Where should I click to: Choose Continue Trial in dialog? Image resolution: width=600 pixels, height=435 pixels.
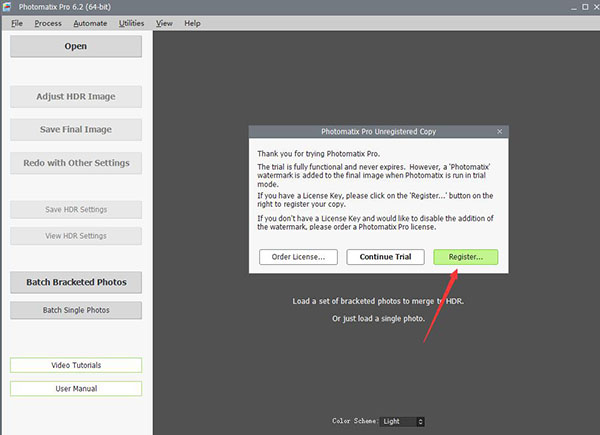click(385, 257)
